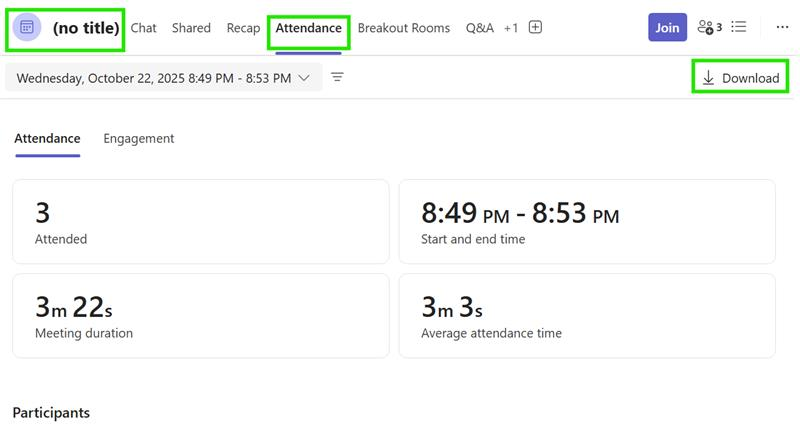Select the Attendance sub-tab under the date
The image size is (800, 432).
click(47, 139)
